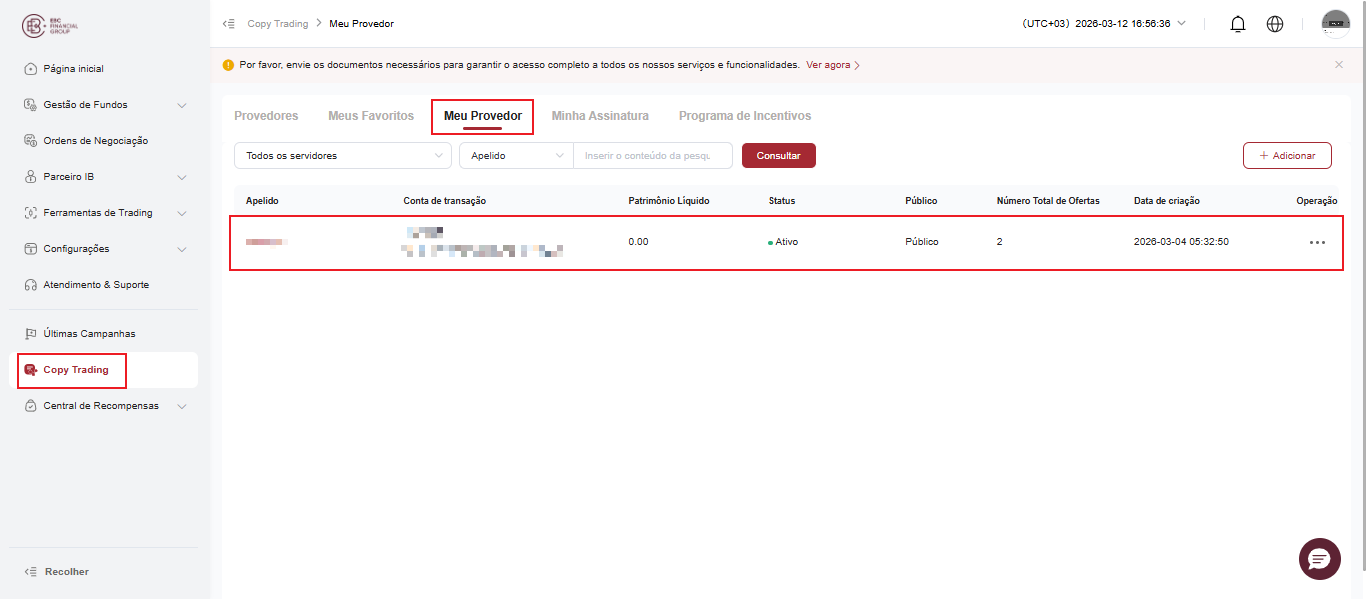Switch to Minha Assinatura tab
The image size is (1366, 599).
(x=600, y=116)
